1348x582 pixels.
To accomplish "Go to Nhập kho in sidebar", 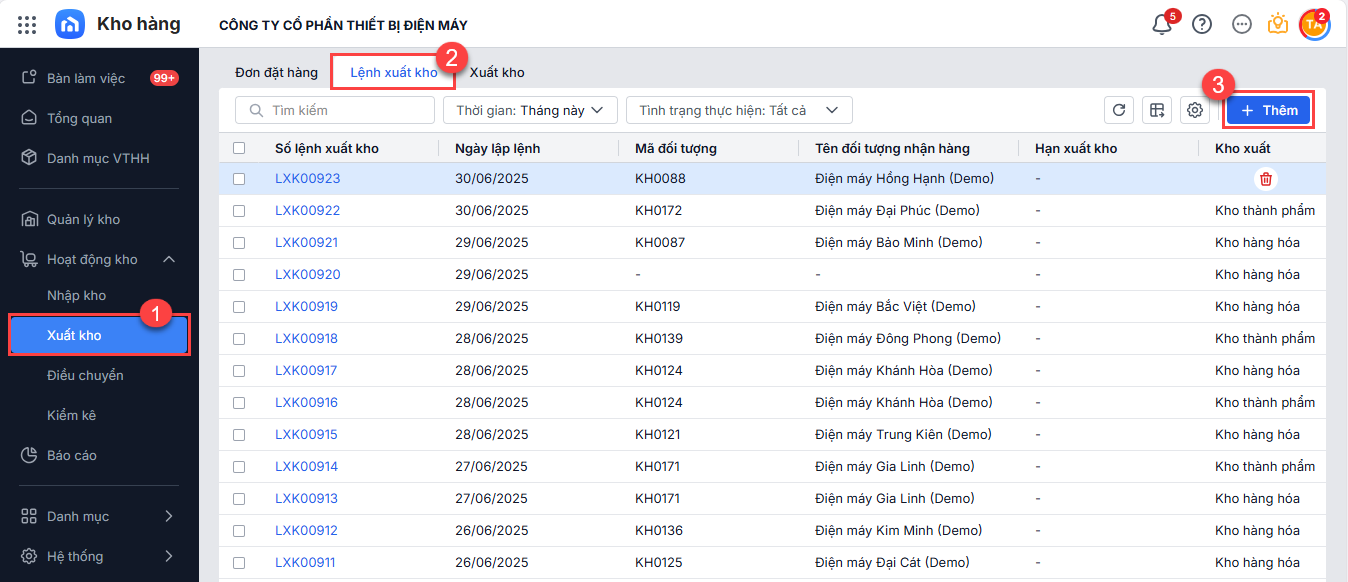I will [76, 296].
